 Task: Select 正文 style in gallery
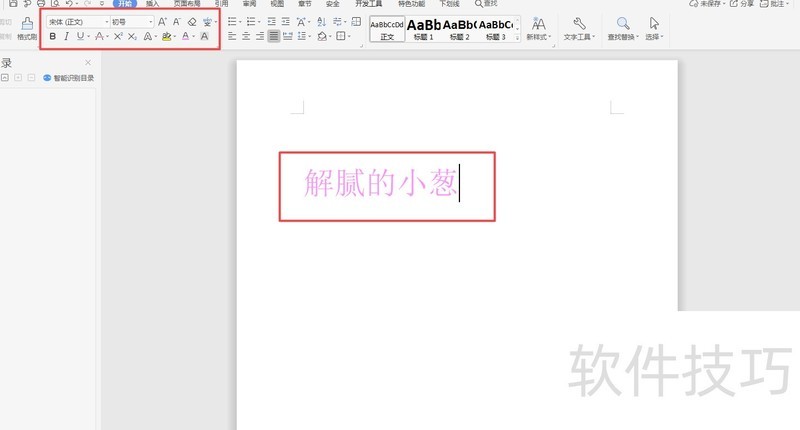tap(387, 29)
